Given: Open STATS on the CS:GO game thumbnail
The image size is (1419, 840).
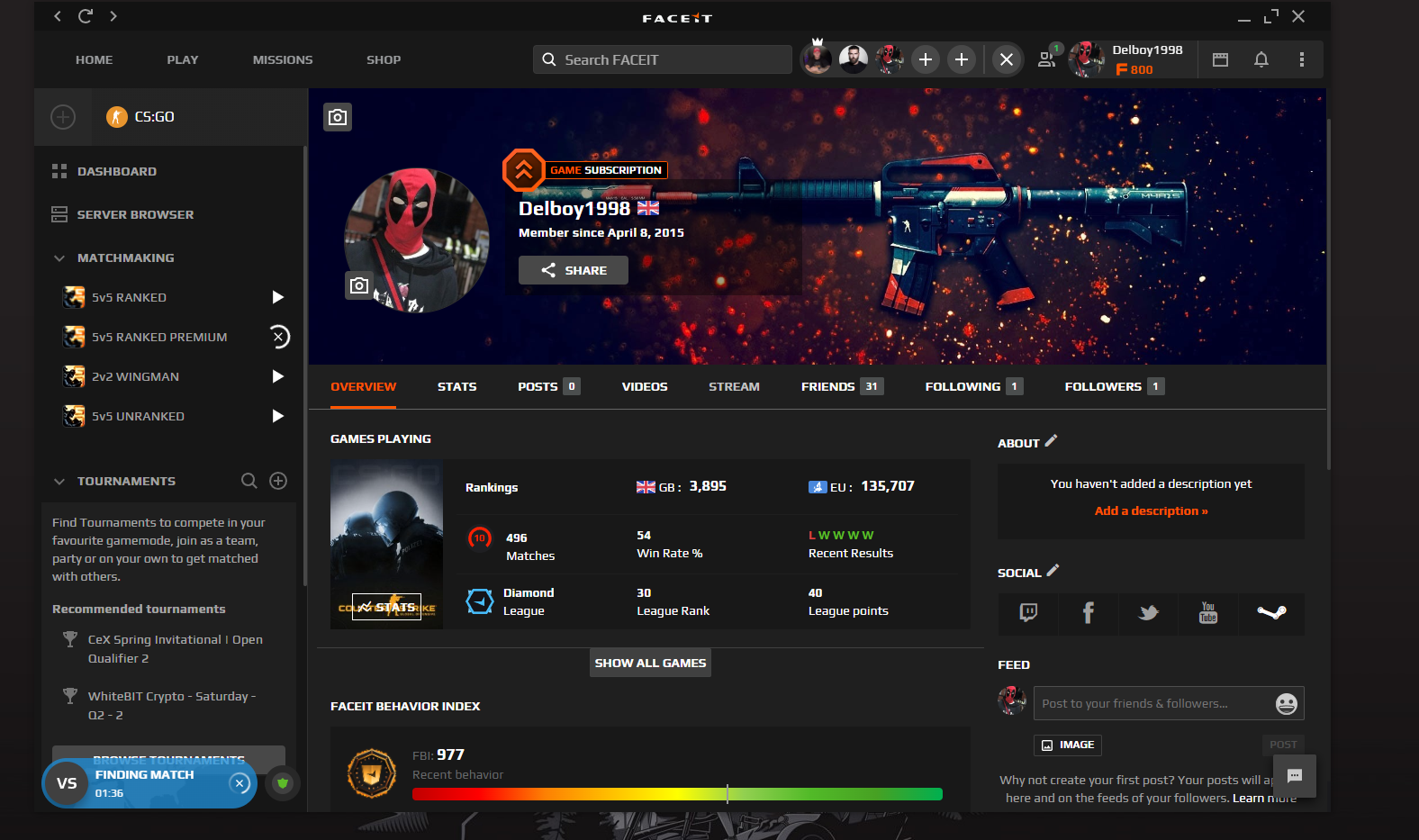Looking at the screenshot, I should 386,607.
